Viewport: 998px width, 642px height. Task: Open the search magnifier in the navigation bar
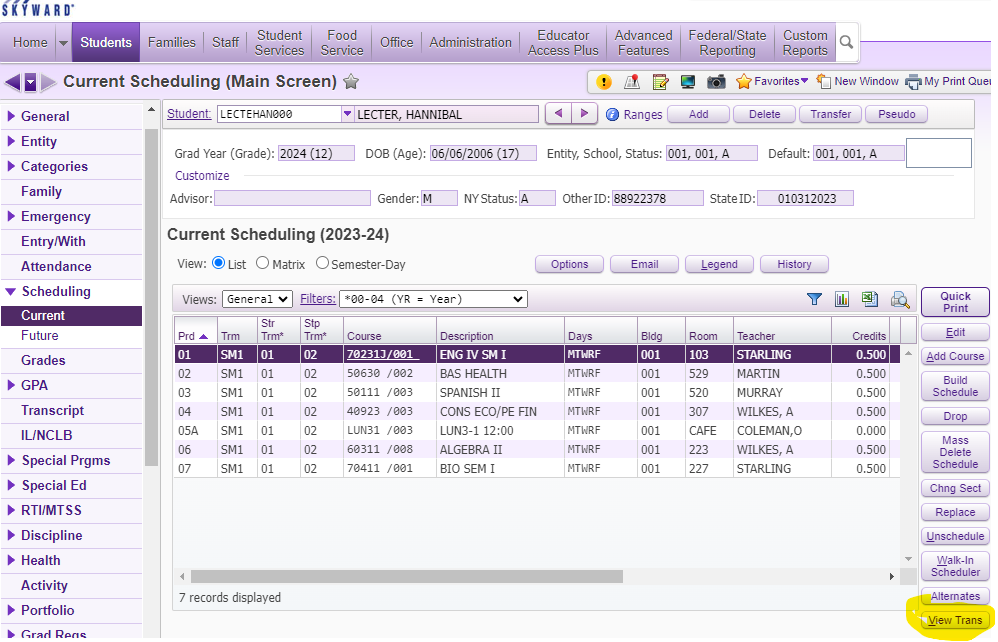[846, 42]
